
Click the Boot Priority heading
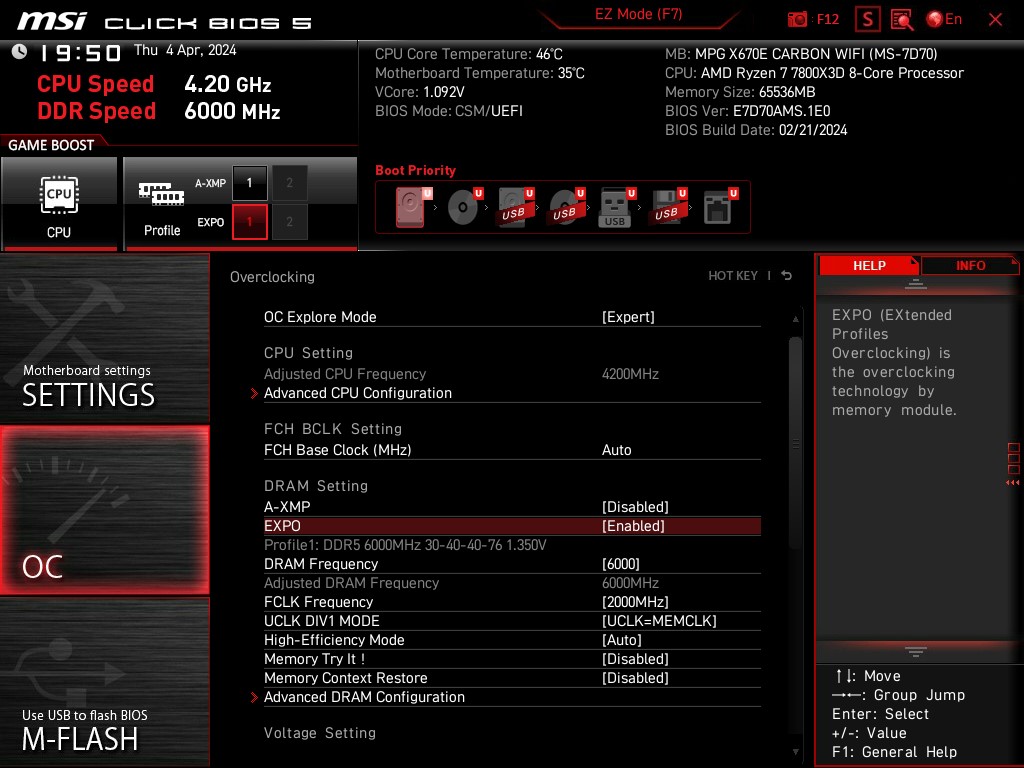pyautogui.click(x=415, y=170)
